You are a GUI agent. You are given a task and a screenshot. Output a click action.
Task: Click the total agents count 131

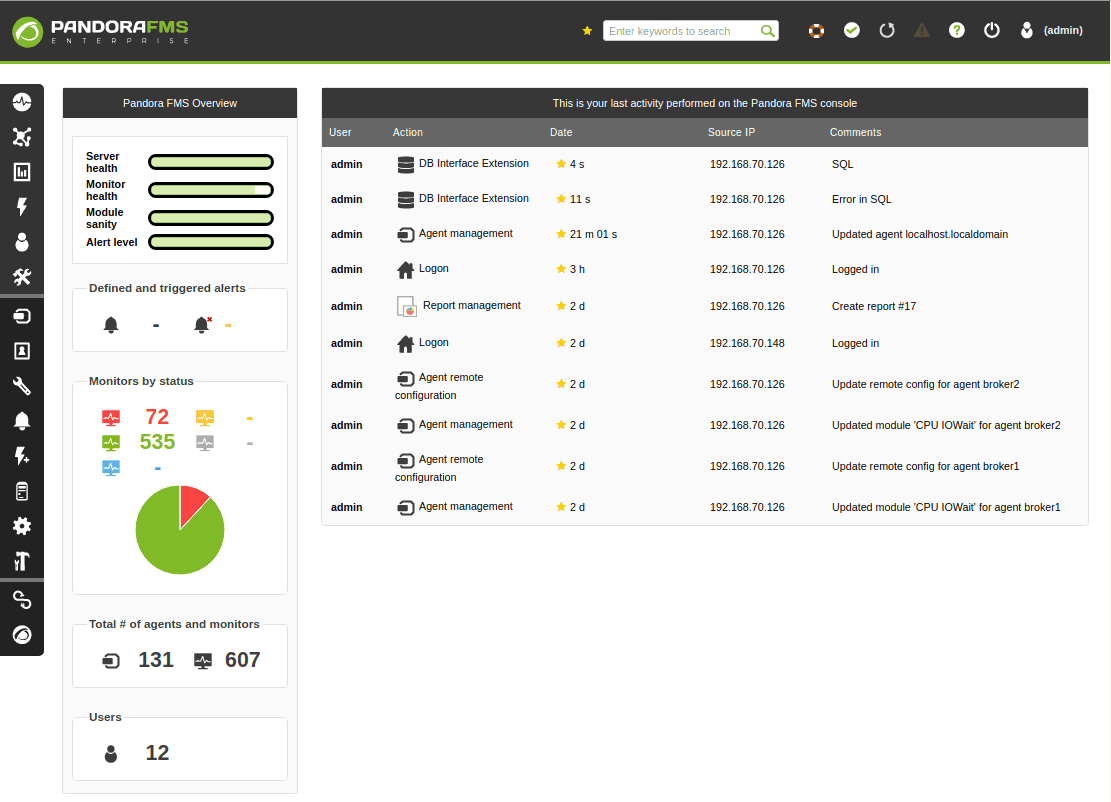click(x=156, y=660)
